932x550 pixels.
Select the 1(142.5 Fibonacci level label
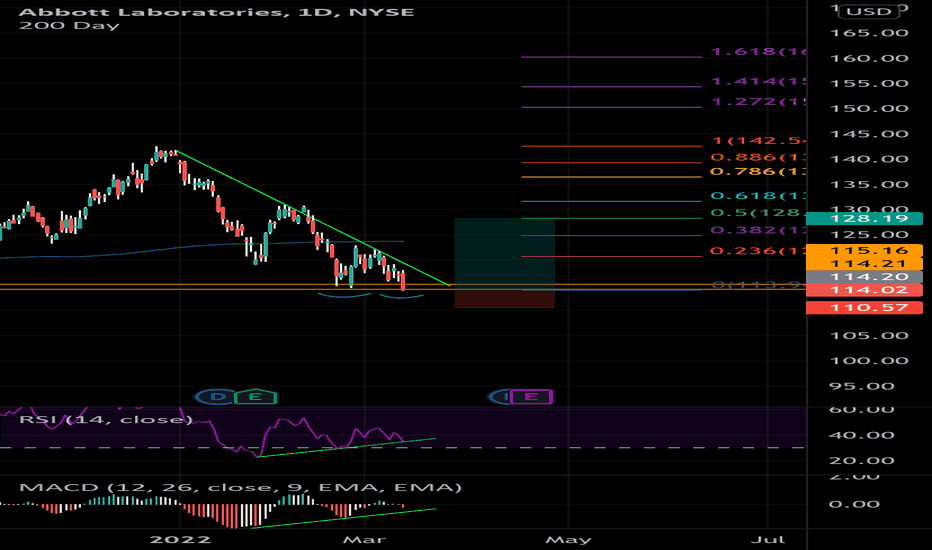[758, 141]
